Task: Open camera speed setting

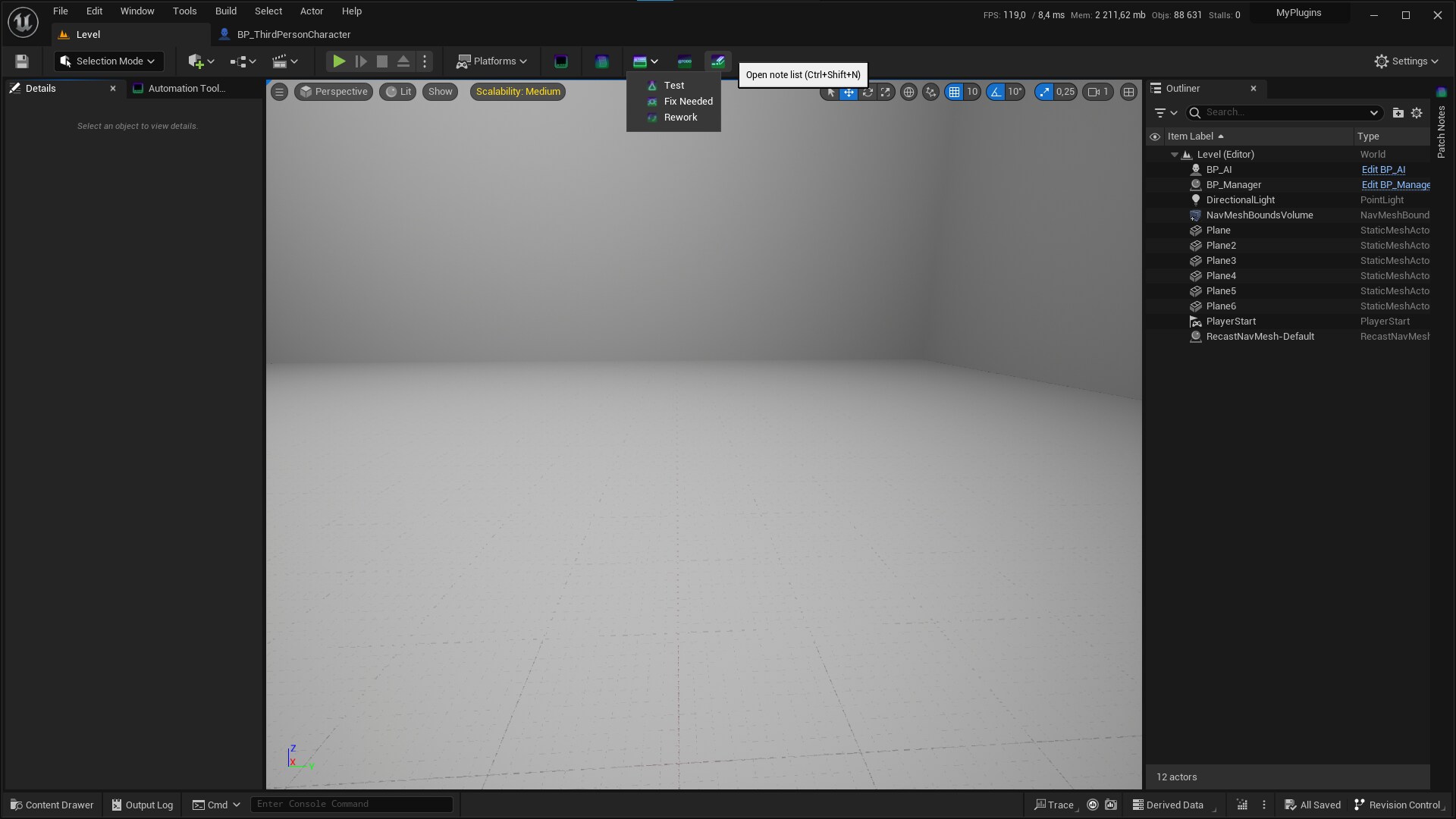Action: [x=1098, y=93]
